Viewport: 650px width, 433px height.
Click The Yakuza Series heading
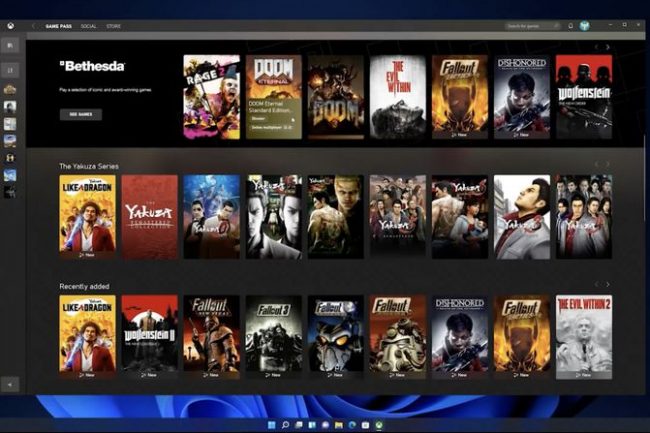pos(89,166)
